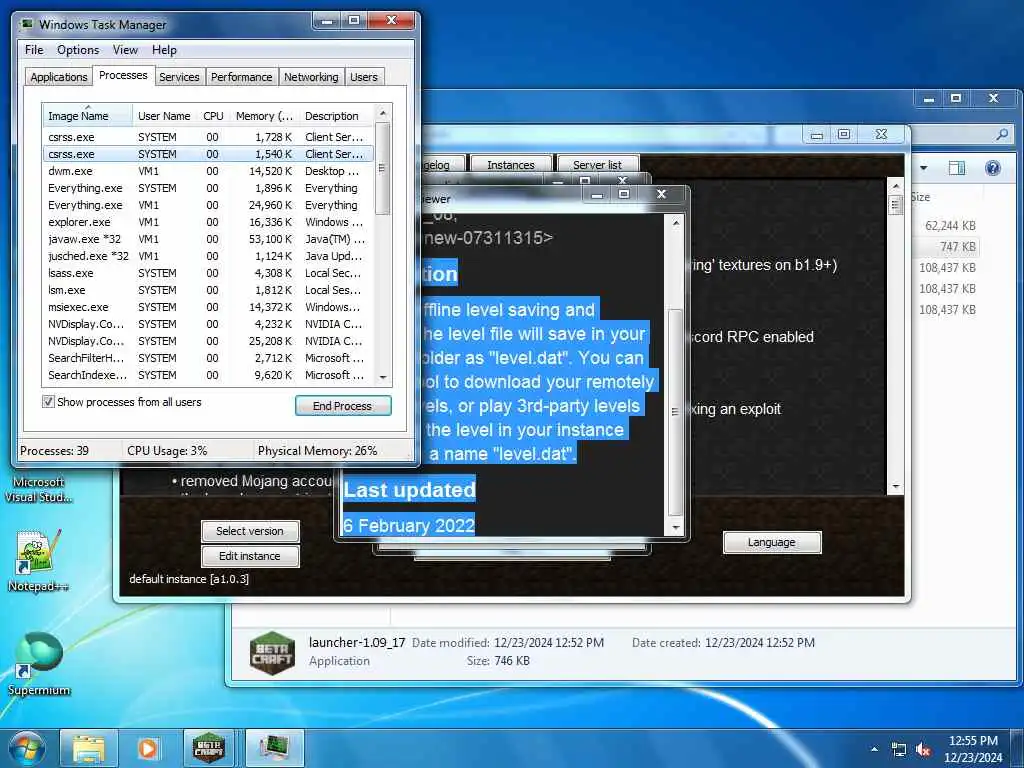Show hidden tray icons arrow

click(x=874, y=750)
